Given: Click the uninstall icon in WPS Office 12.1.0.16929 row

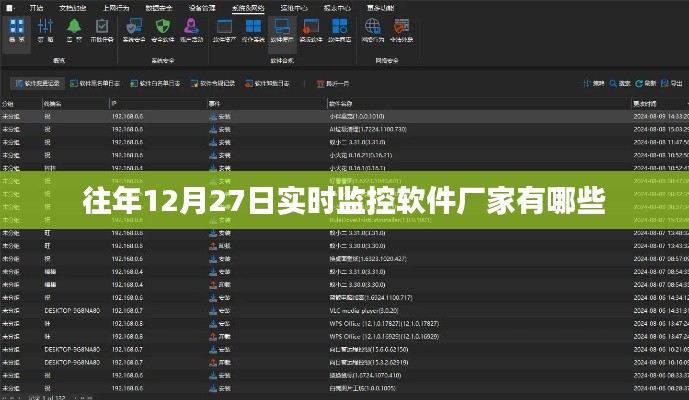Looking at the screenshot, I should click(x=213, y=337).
